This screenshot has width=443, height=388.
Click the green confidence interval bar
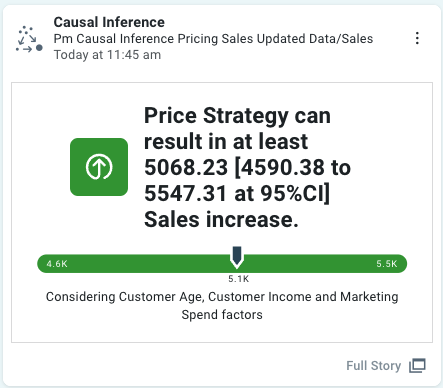pyautogui.click(x=222, y=264)
